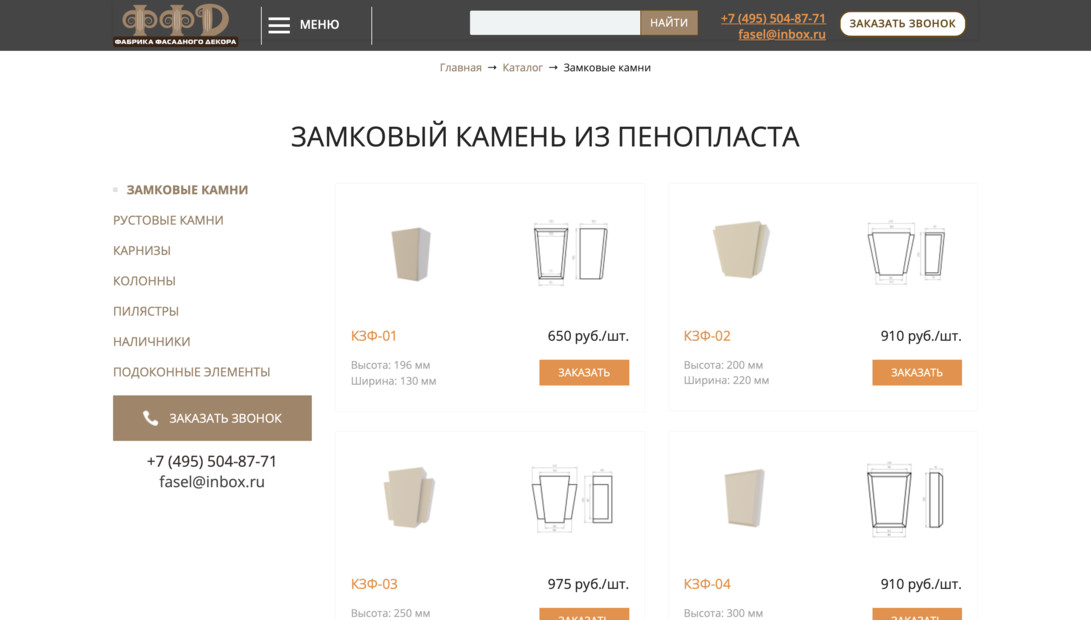1091x620 pixels.
Task: Click into the search input field
Action: click(x=555, y=23)
